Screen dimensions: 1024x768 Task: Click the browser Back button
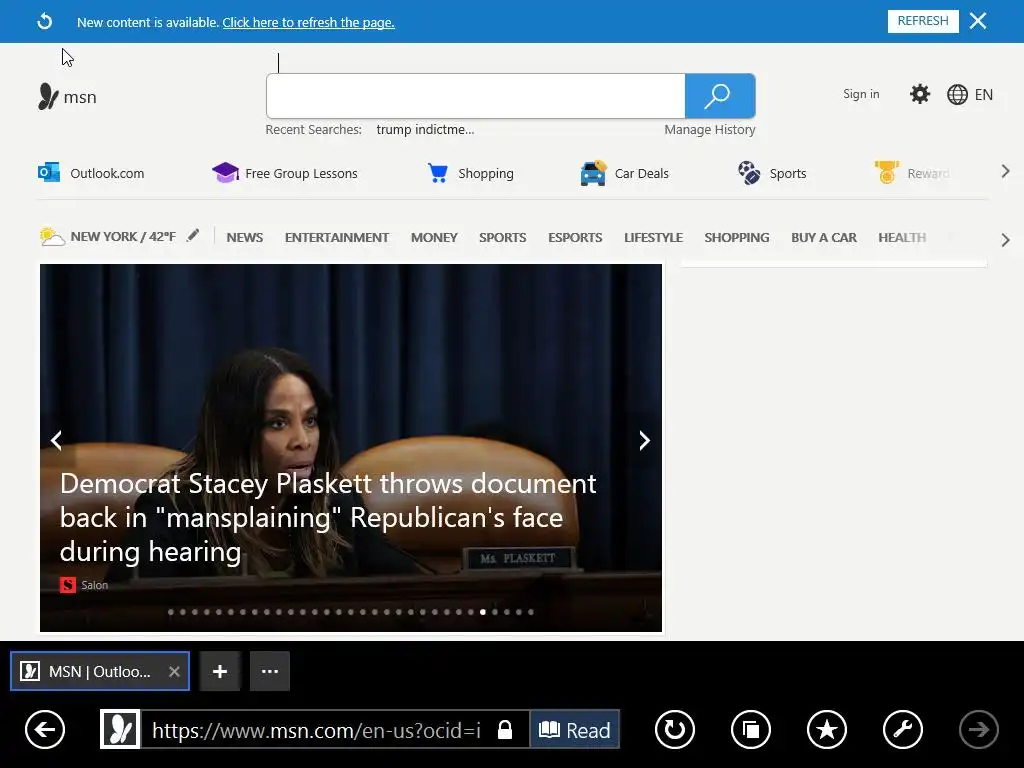[x=45, y=729]
